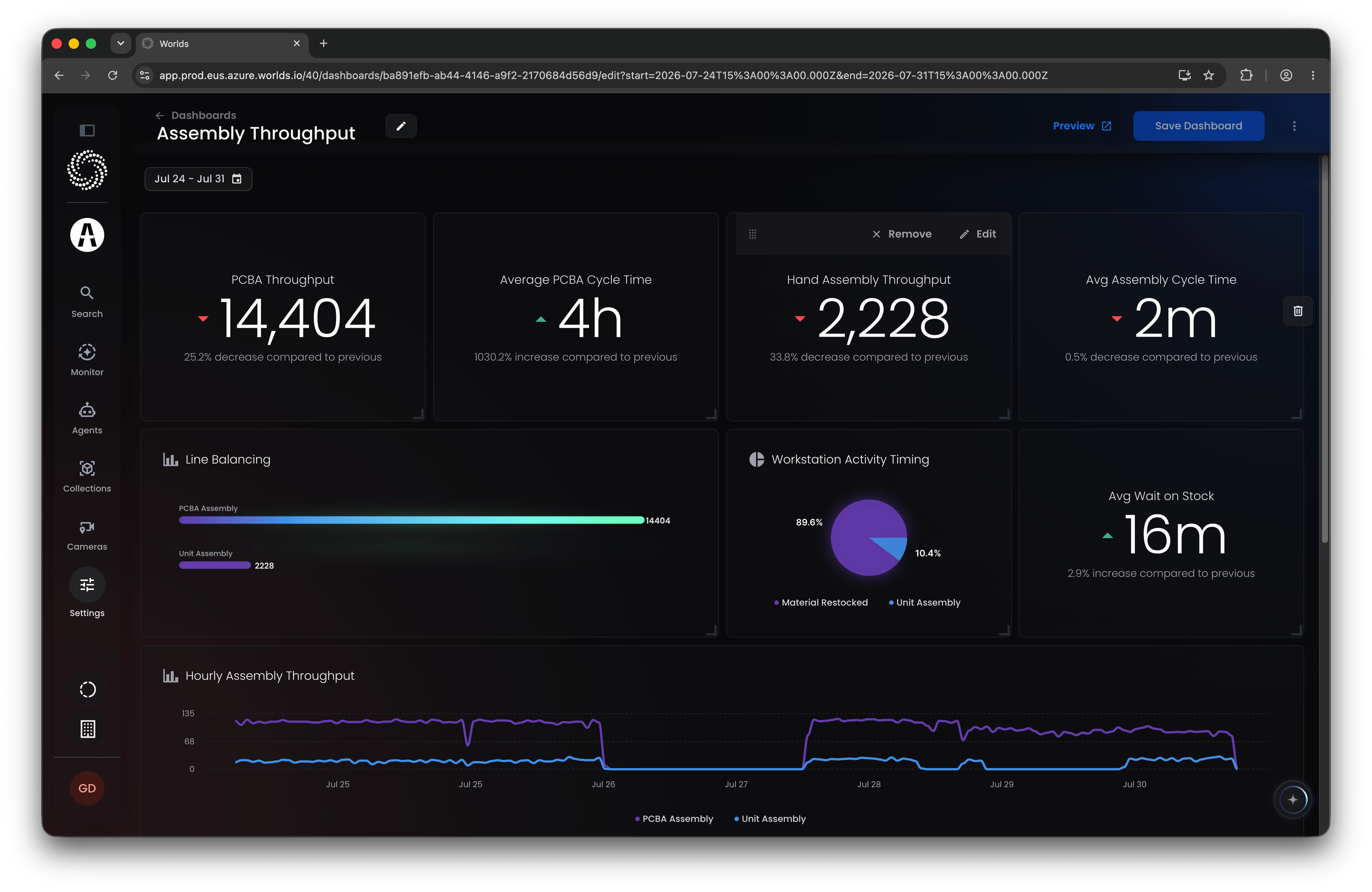The height and width of the screenshot is (892, 1372).
Task: Open the GD user avatar menu
Action: [87, 788]
